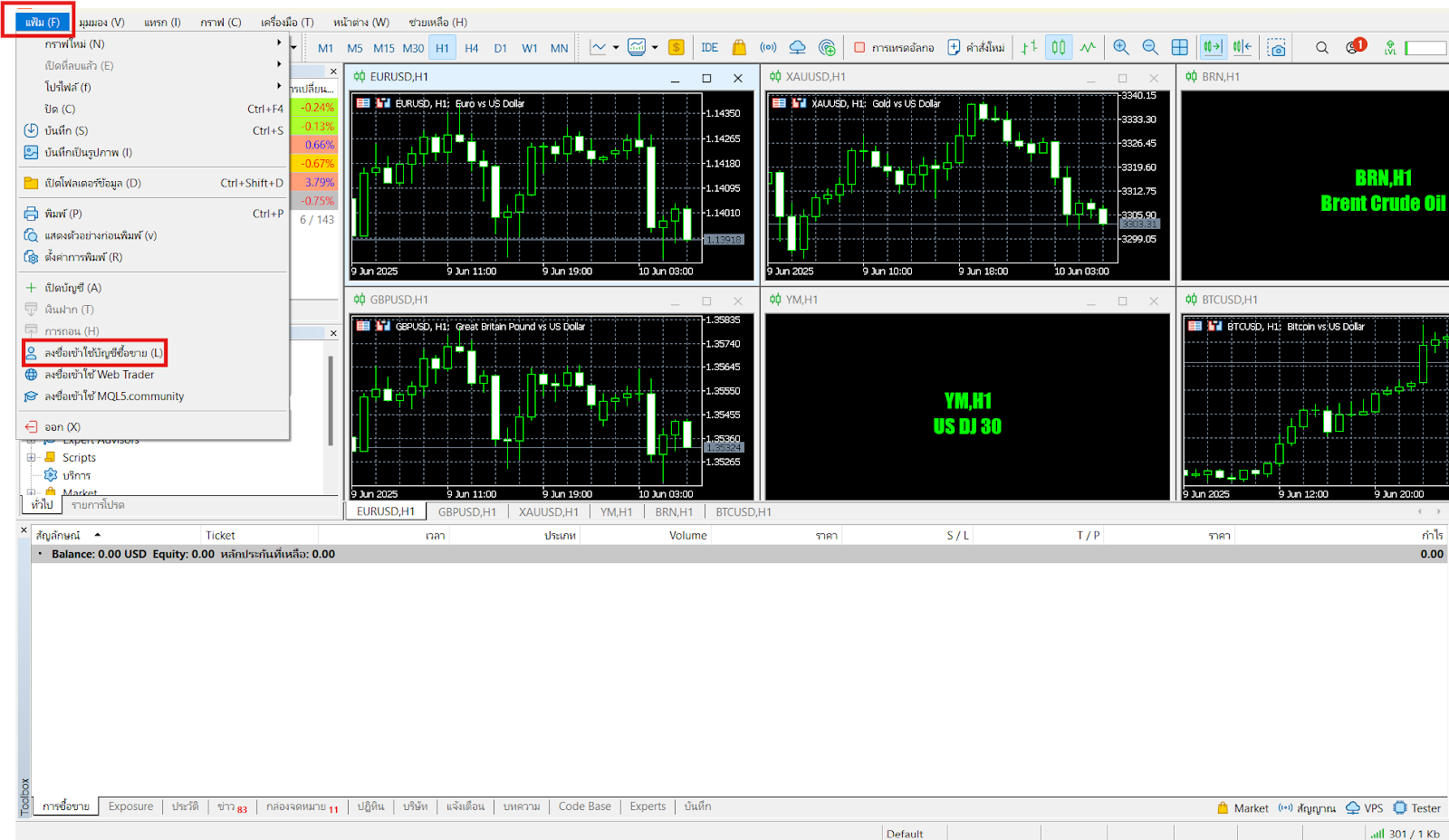Click the gold dollar sign toolbar icon
The image size is (1449, 840).
coord(677,48)
